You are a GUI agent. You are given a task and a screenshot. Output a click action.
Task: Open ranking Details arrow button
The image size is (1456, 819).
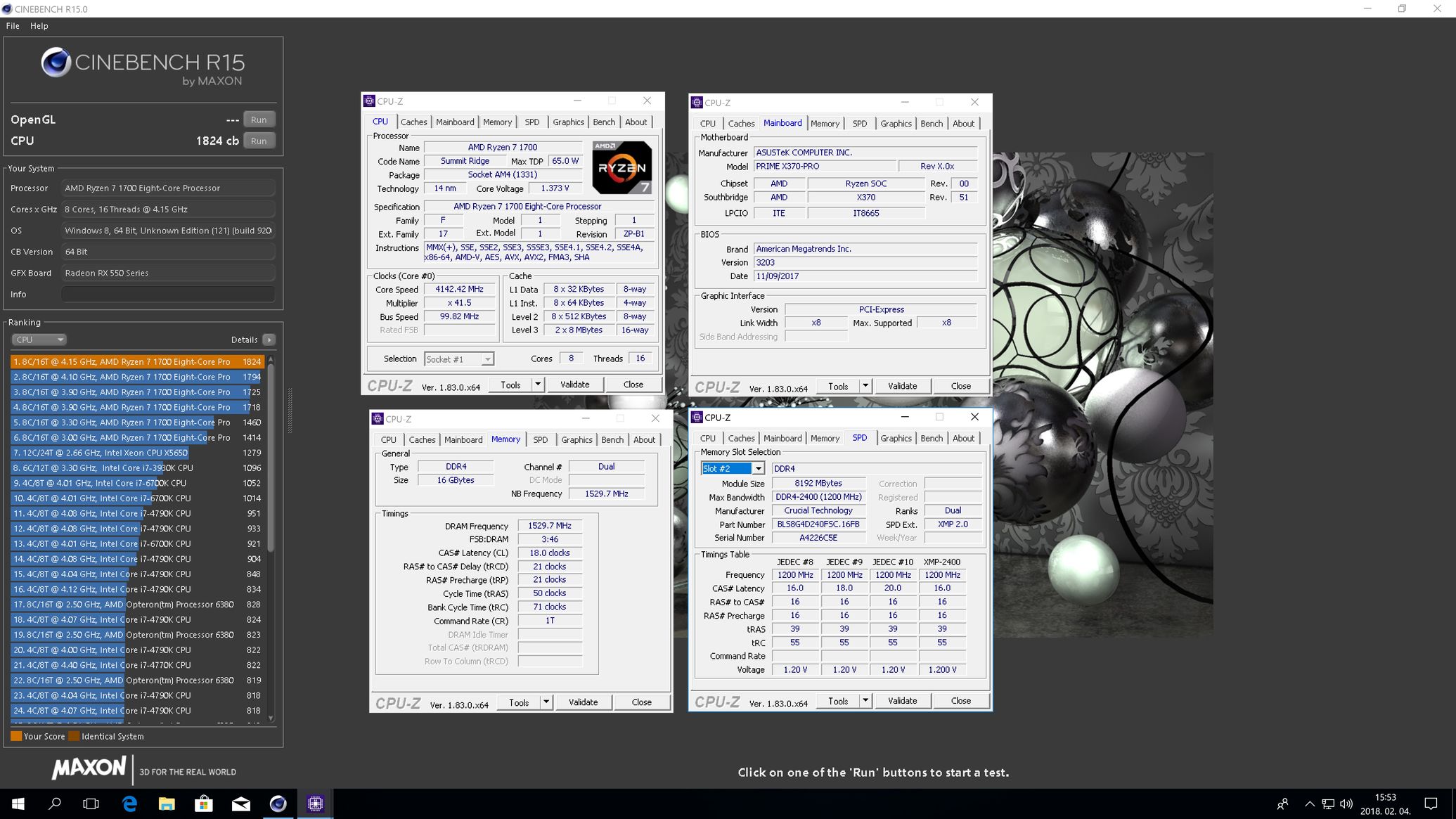click(269, 340)
